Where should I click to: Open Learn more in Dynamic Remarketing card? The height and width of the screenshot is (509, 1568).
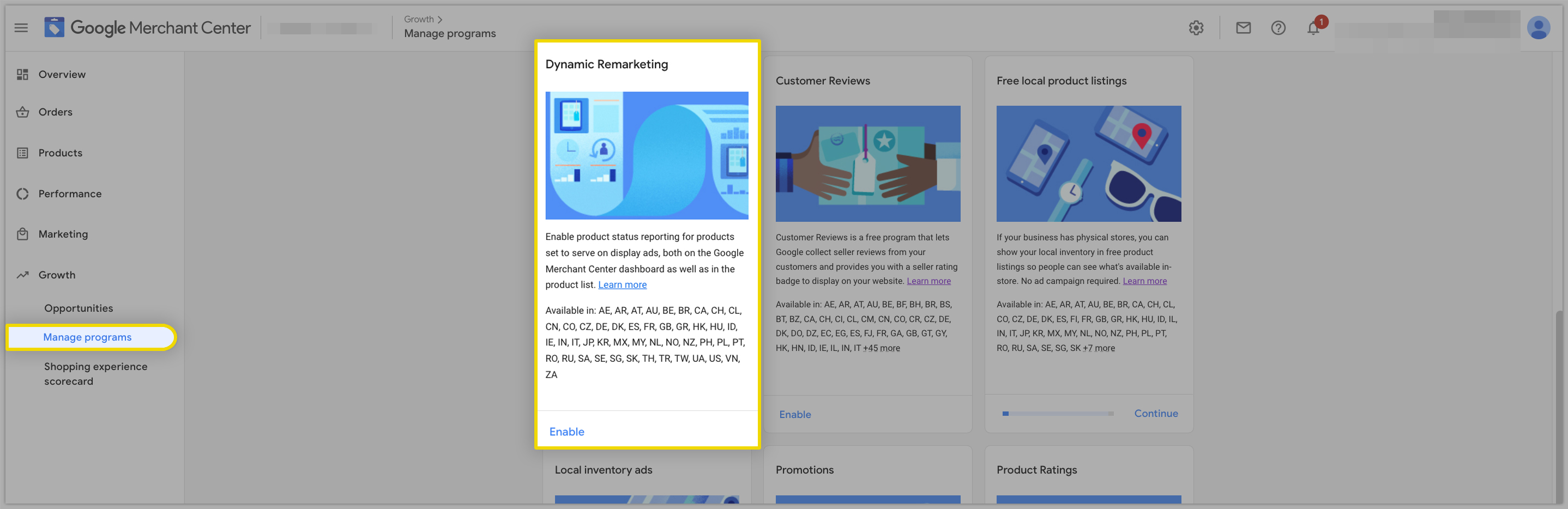tap(622, 284)
